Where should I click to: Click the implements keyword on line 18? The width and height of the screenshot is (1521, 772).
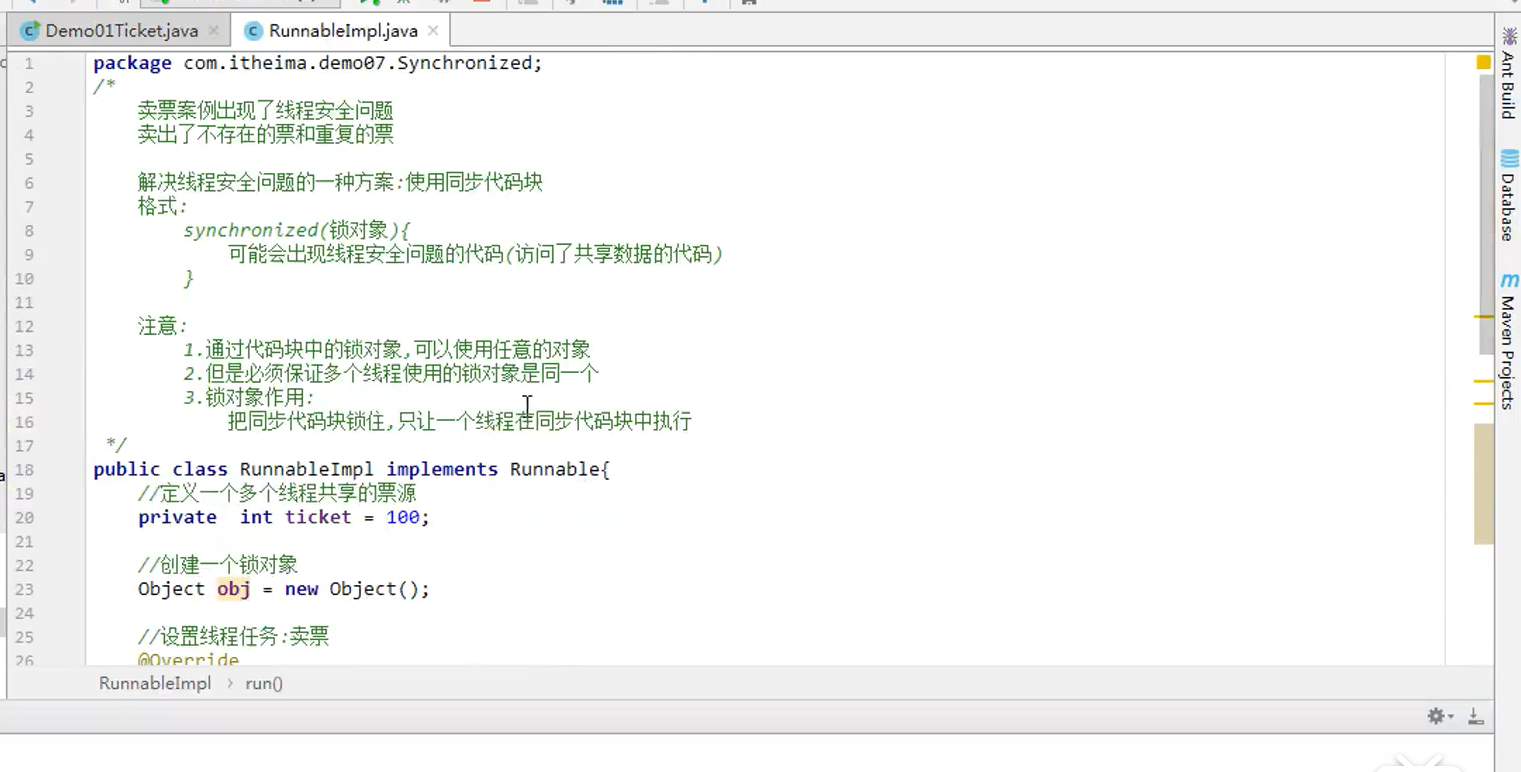point(442,469)
